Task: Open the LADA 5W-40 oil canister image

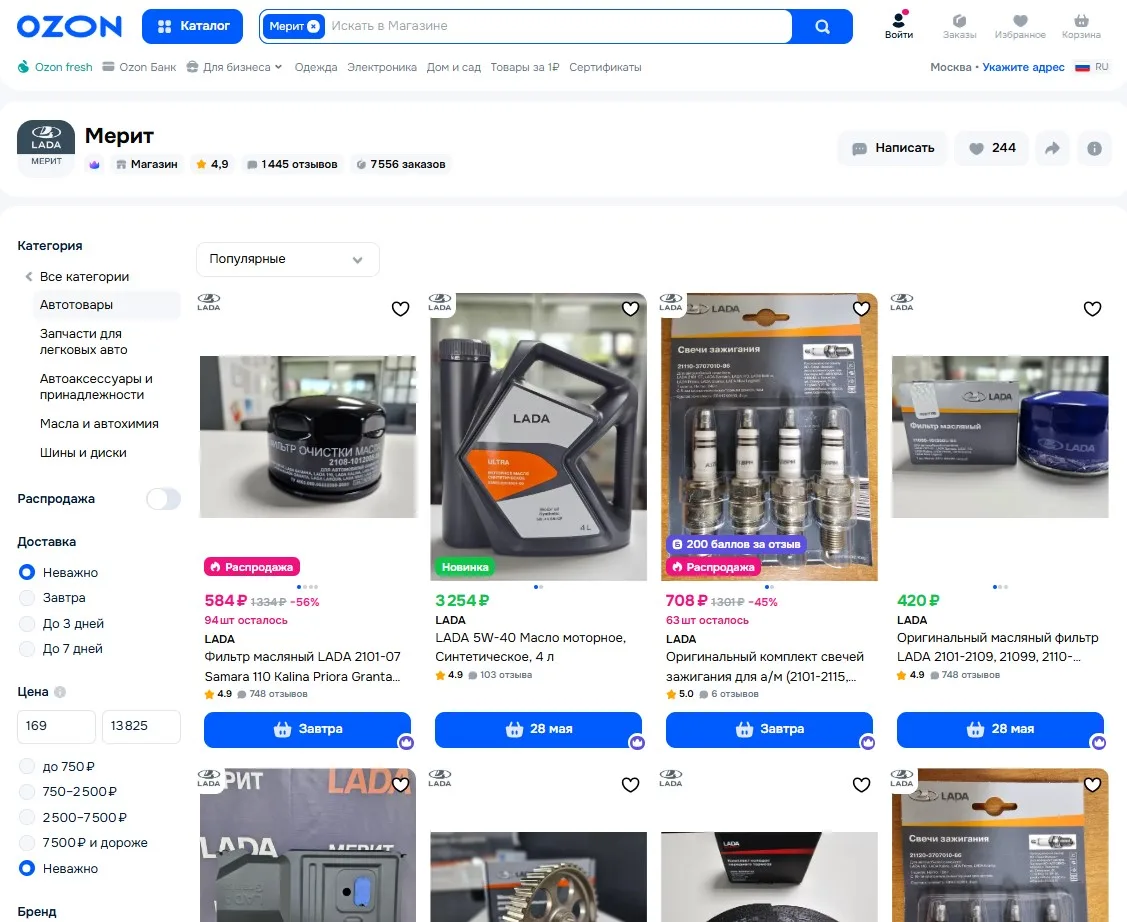Action: click(x=538, y=436)
